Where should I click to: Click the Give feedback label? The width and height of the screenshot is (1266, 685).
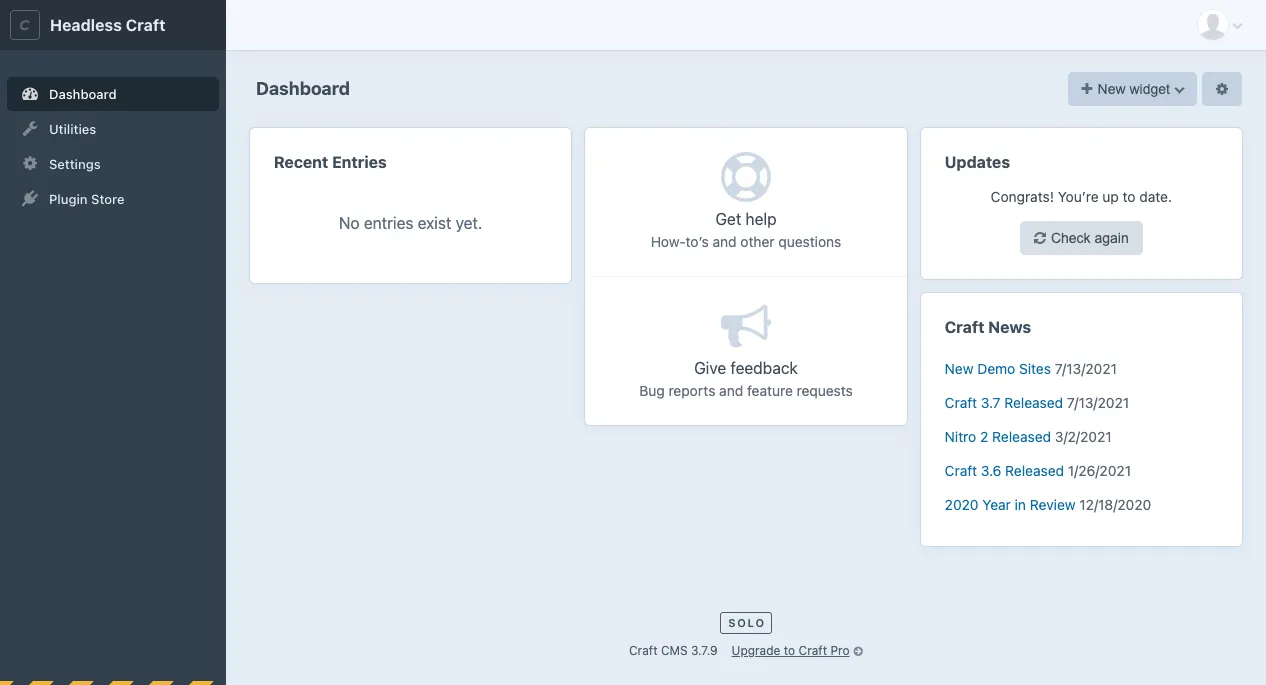[746, 368]
